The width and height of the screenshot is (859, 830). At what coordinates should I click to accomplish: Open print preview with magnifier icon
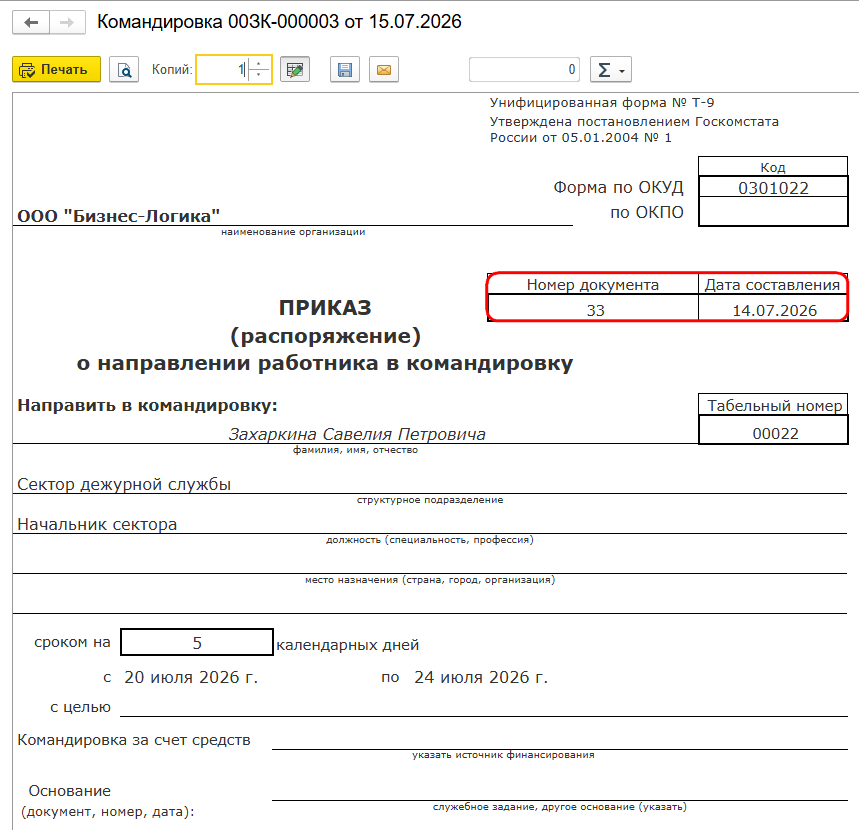coord(124,70)
